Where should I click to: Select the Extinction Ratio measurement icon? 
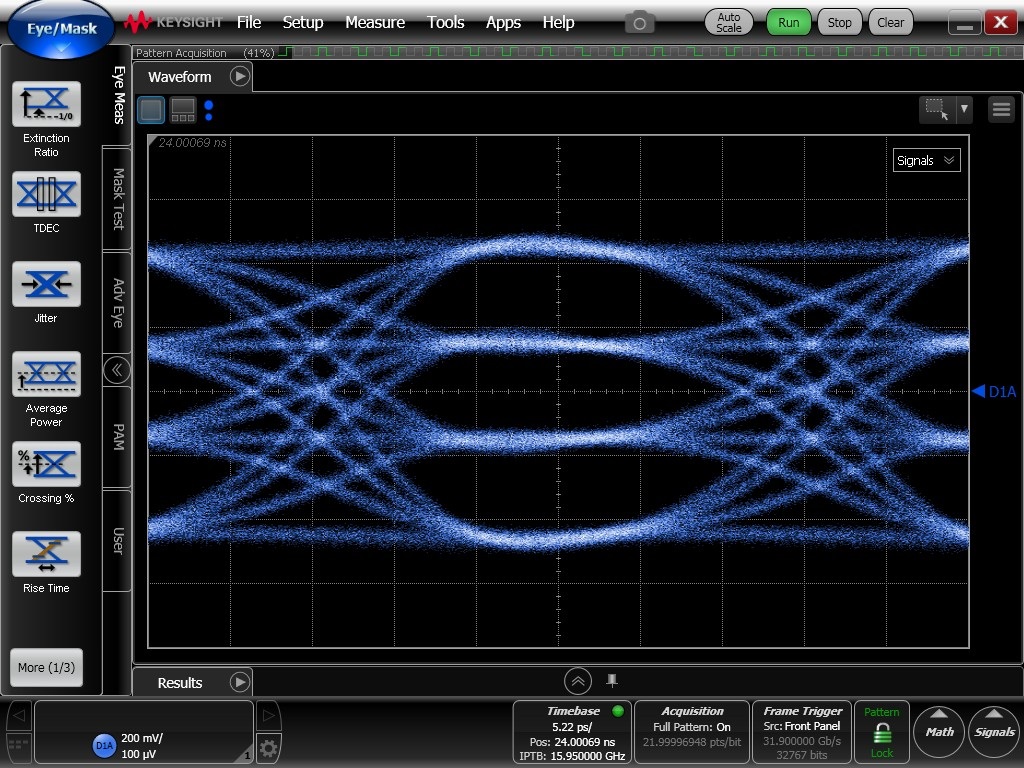pyautogui.click(x=46, y=105)
